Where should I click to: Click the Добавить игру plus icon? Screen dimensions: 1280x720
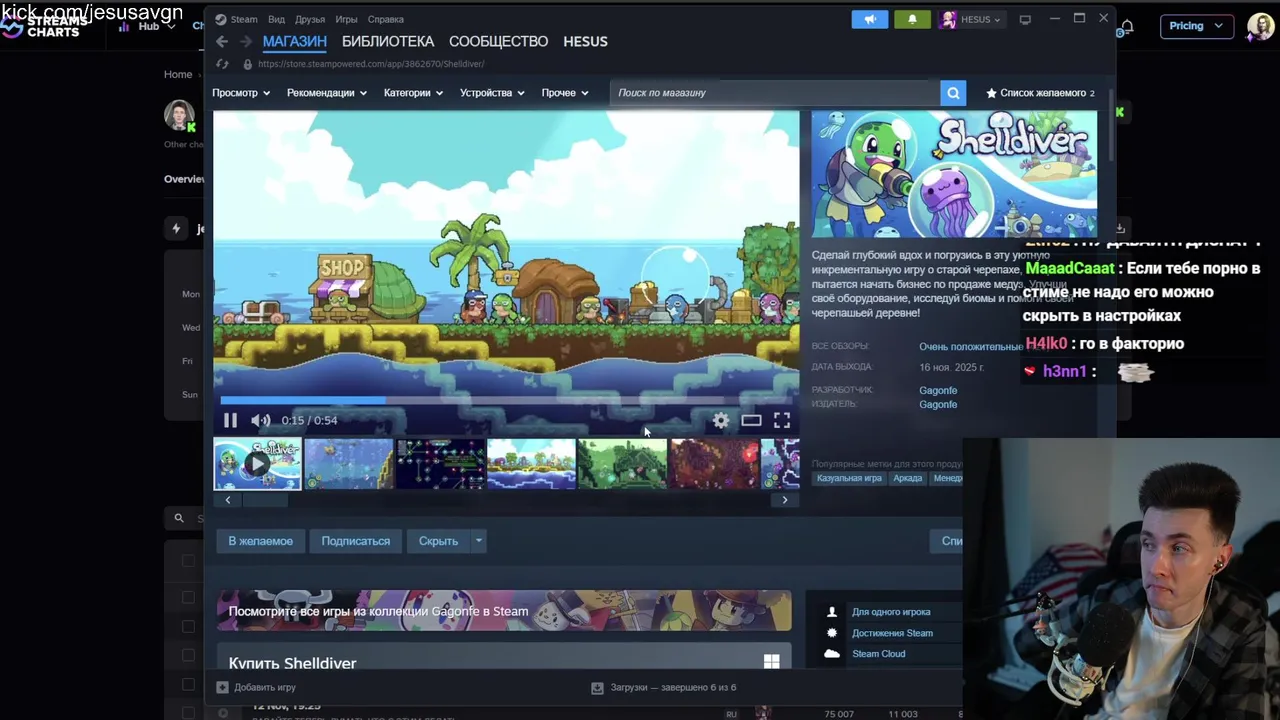[222, 687]
